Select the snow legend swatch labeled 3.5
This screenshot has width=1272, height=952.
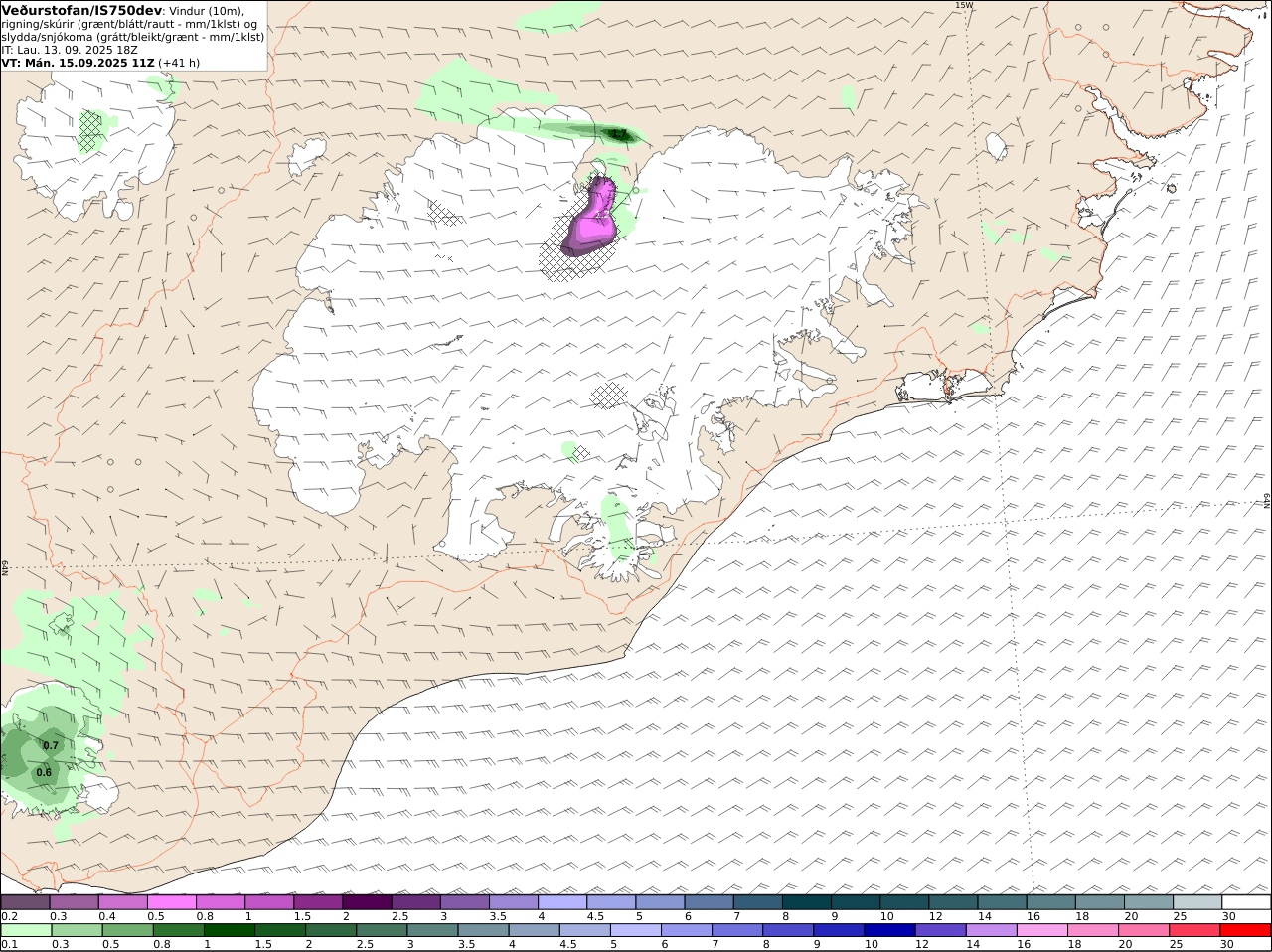coord(513,902)
